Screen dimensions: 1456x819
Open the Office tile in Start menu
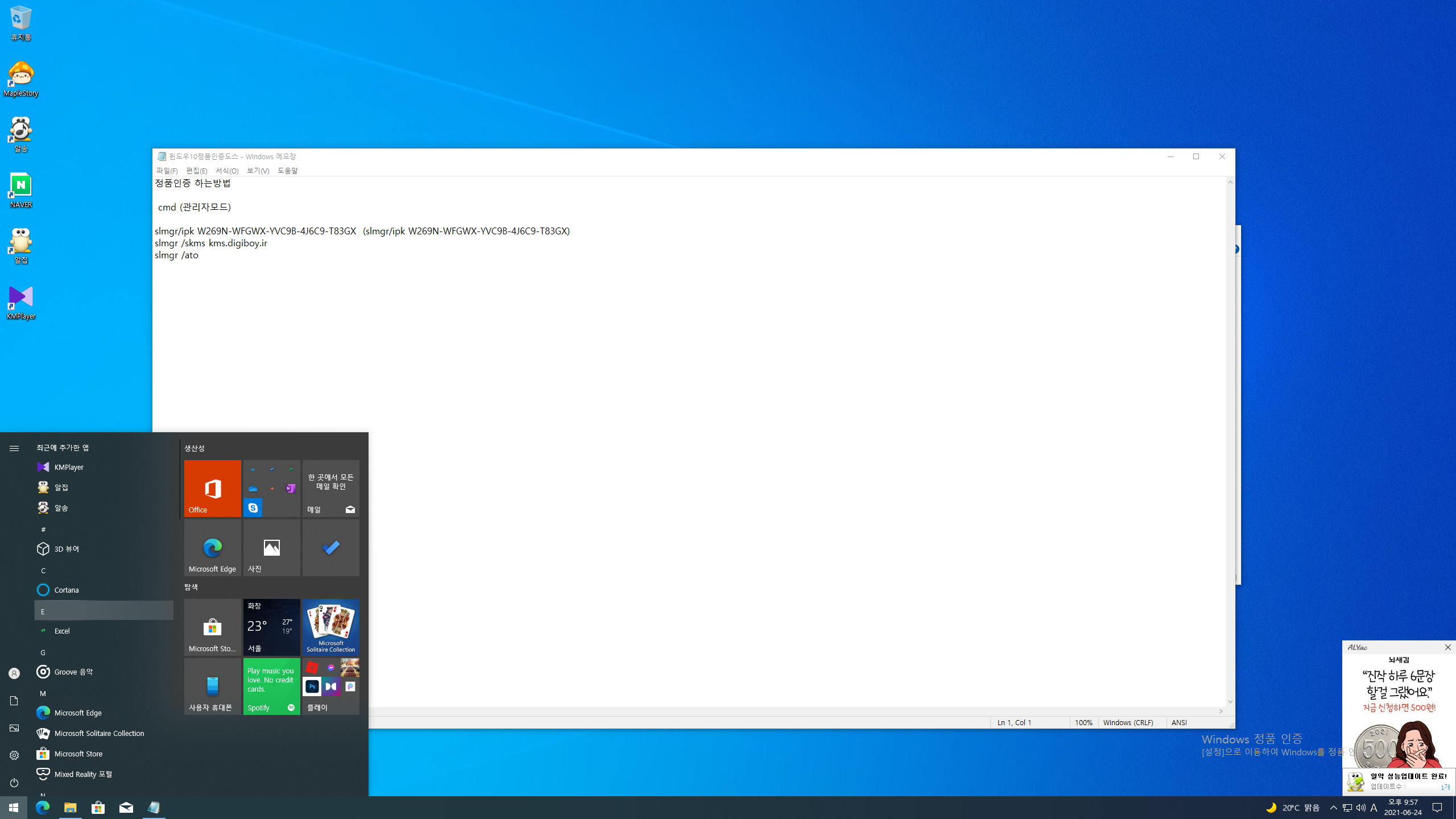coord(212,488)
